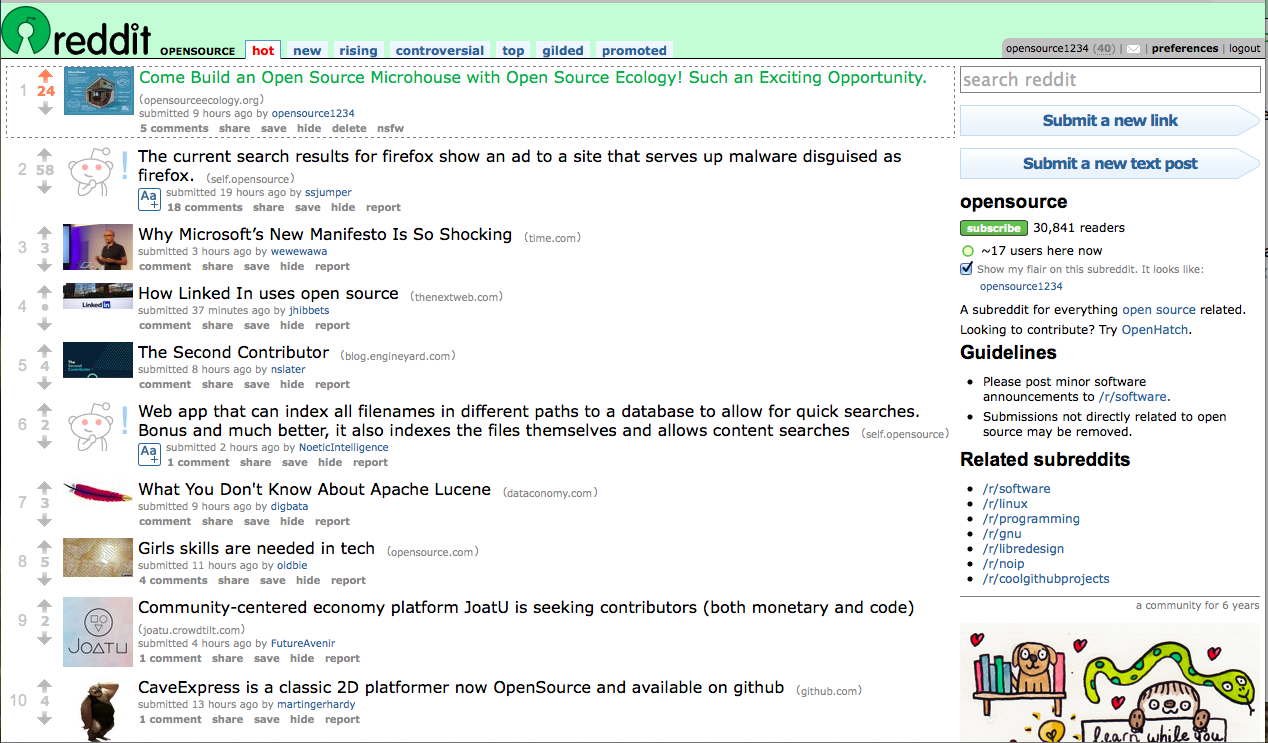Downvote the Open Source Microhouse post
1268x743 pixels.
(45, 108)
